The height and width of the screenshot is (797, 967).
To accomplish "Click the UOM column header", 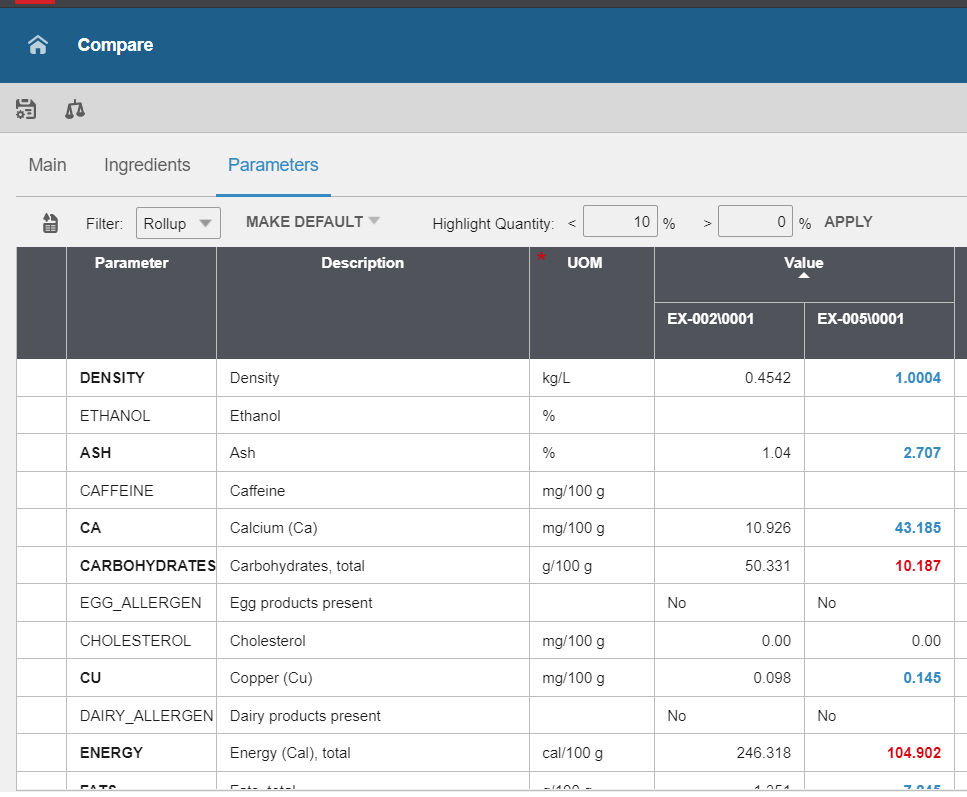I will point(585,263).
